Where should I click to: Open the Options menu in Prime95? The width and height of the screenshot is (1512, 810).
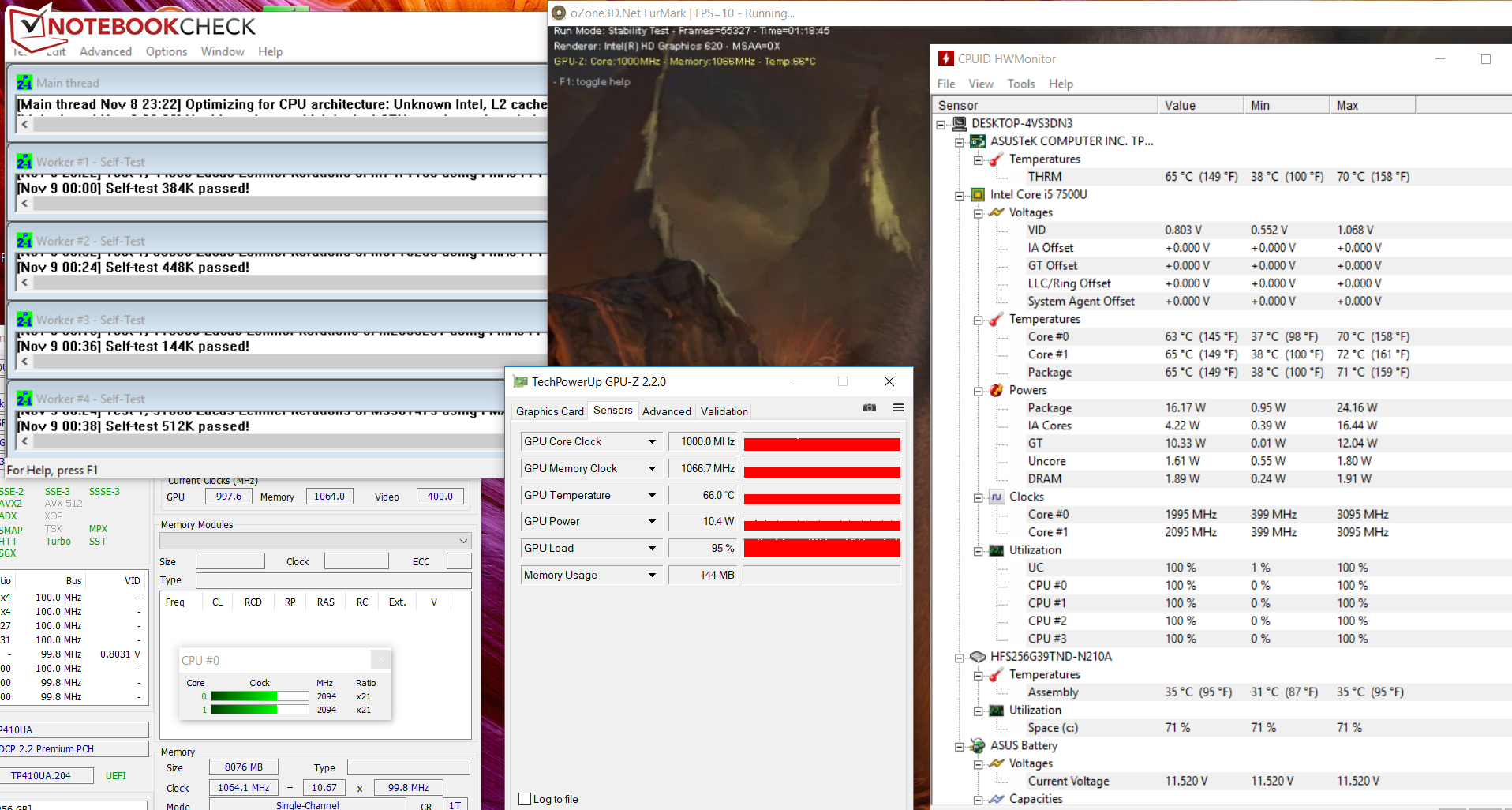coord(167,51)
